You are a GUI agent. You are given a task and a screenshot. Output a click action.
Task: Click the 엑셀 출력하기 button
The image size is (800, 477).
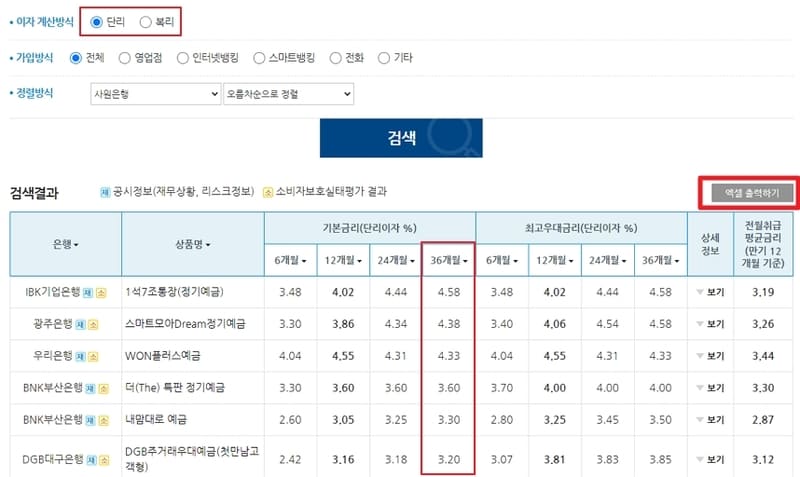[x=752, y=193]
